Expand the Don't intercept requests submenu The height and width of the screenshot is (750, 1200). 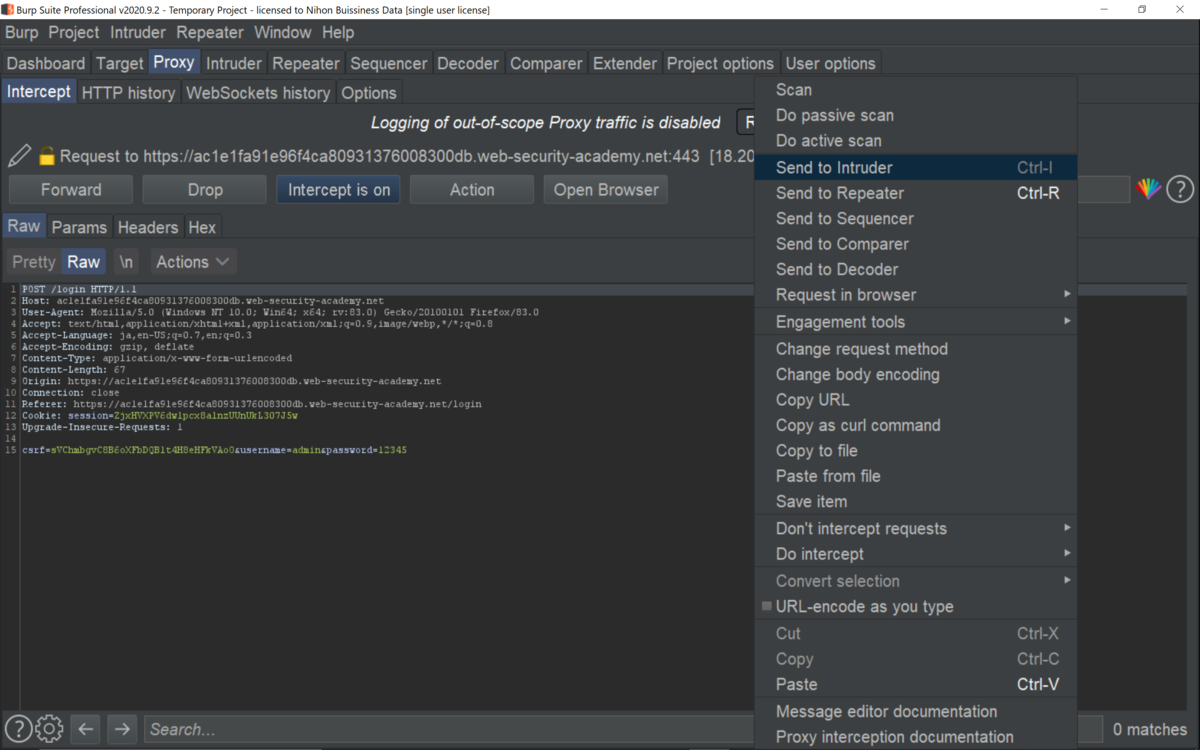[916, 529]
